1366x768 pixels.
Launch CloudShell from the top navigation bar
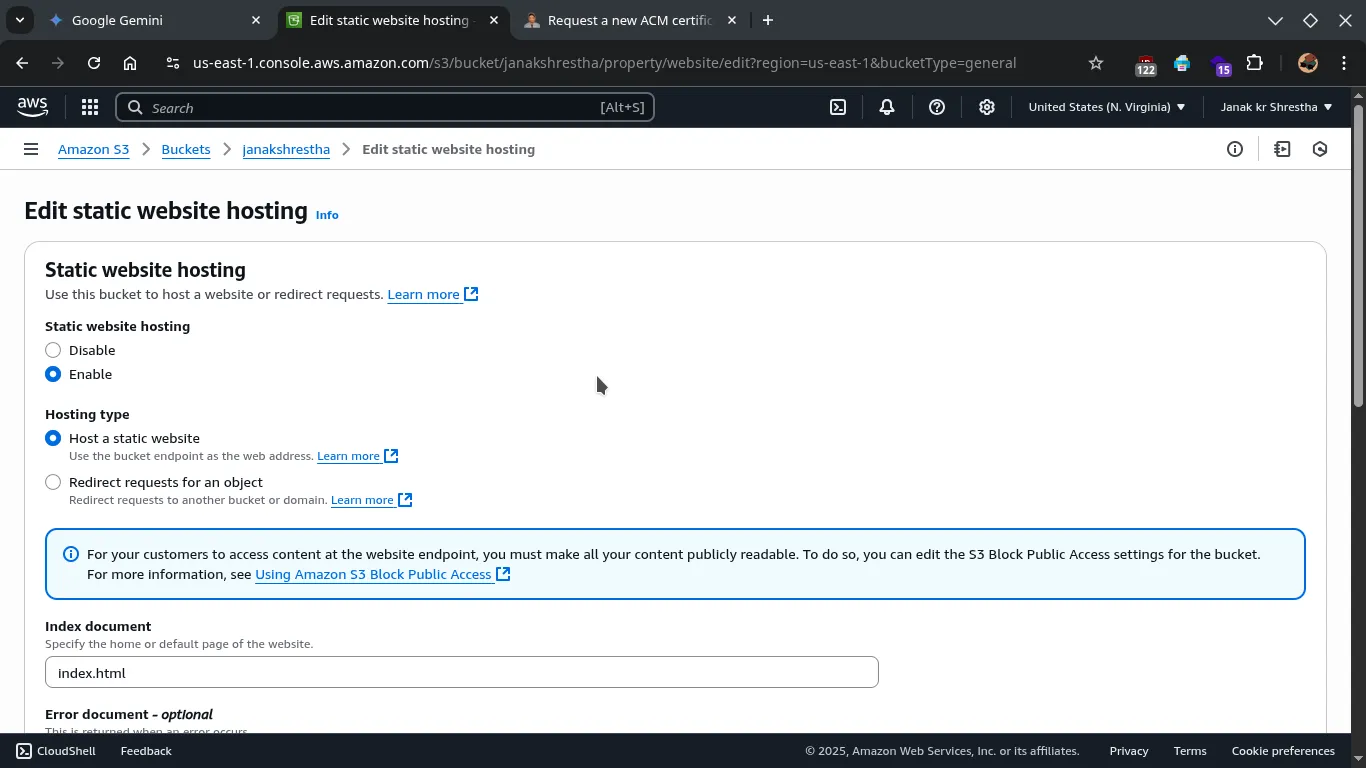tap(838, 107)
